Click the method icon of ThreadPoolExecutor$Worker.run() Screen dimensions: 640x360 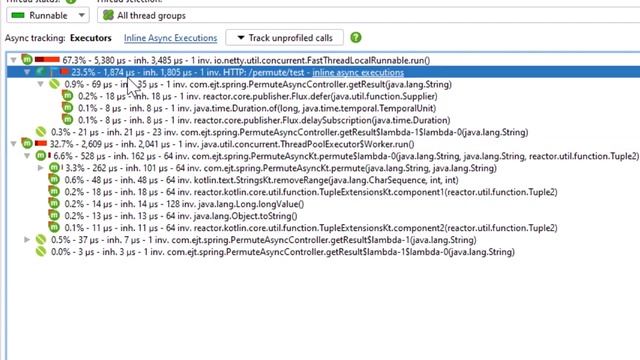click(27, 144)
